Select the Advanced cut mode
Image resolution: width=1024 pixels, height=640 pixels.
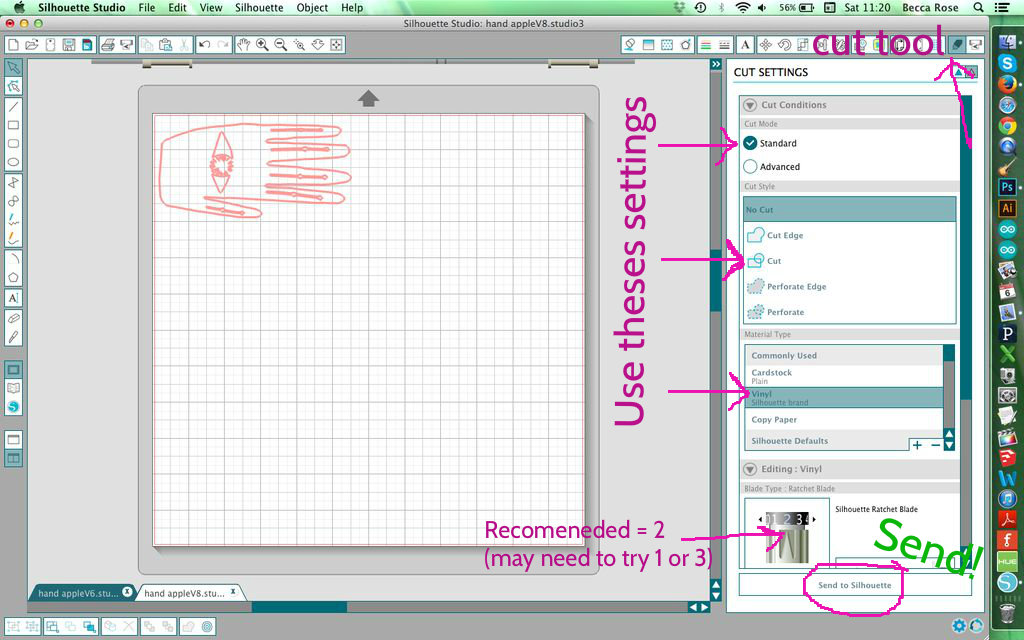tap(750, 167)
